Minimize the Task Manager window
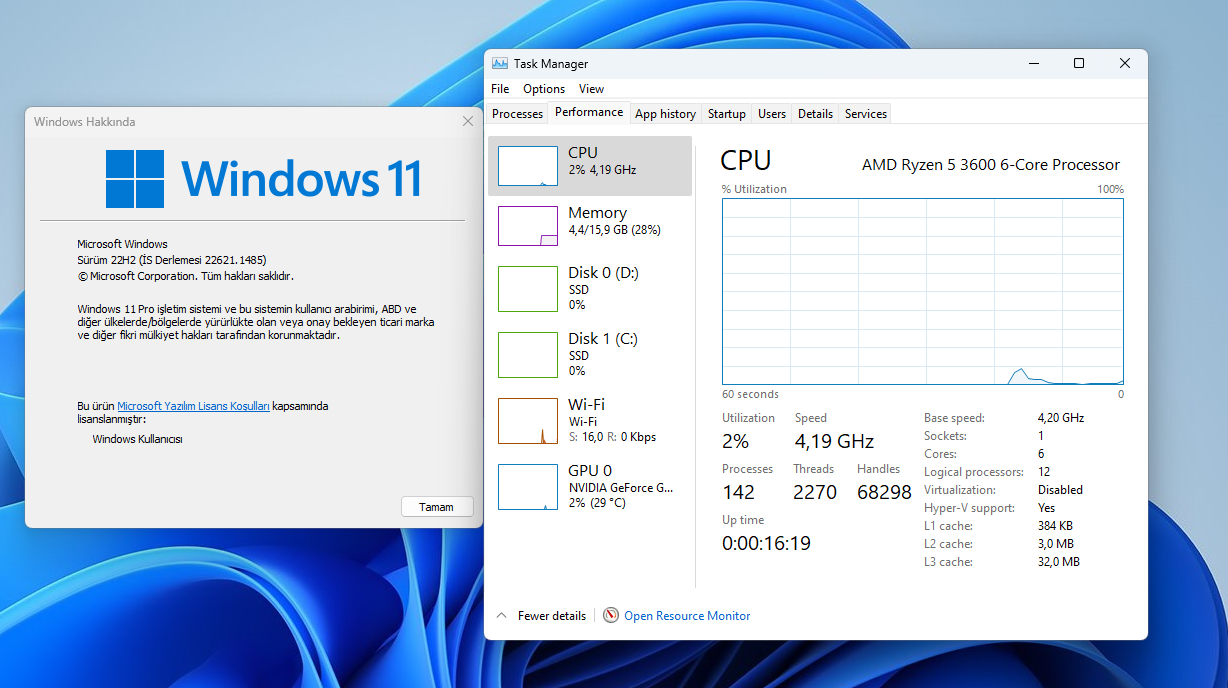 tap(1033, 63)
